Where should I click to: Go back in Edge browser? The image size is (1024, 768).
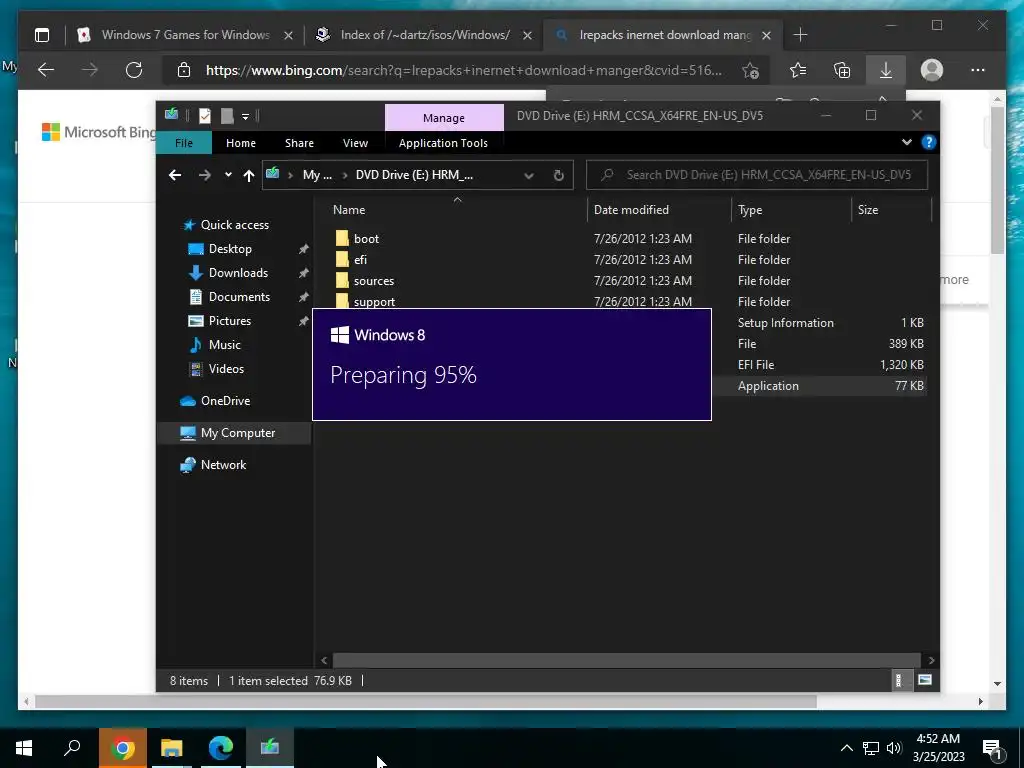point(46,70)
